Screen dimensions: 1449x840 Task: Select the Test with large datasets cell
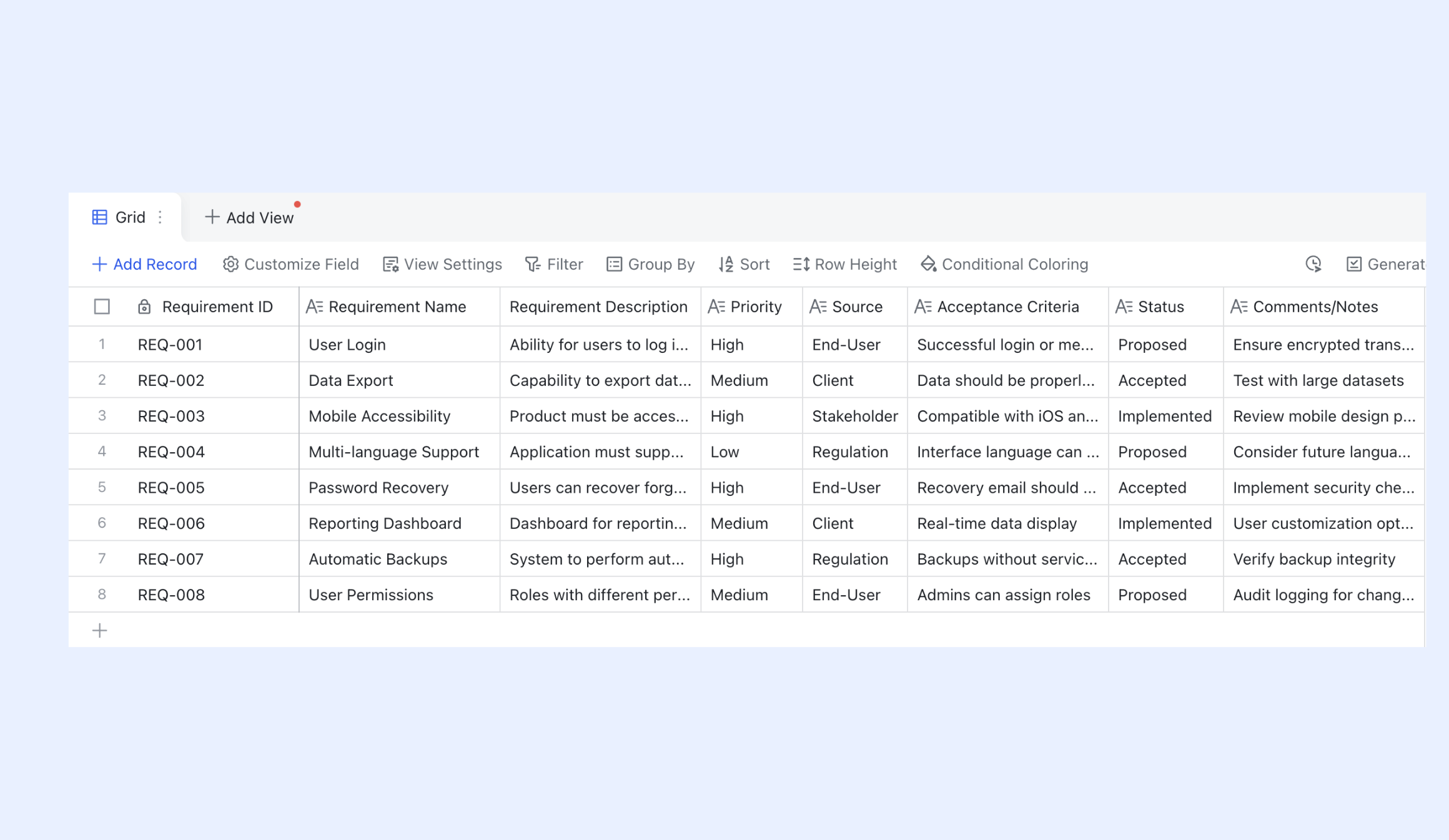coord(1324,380)
